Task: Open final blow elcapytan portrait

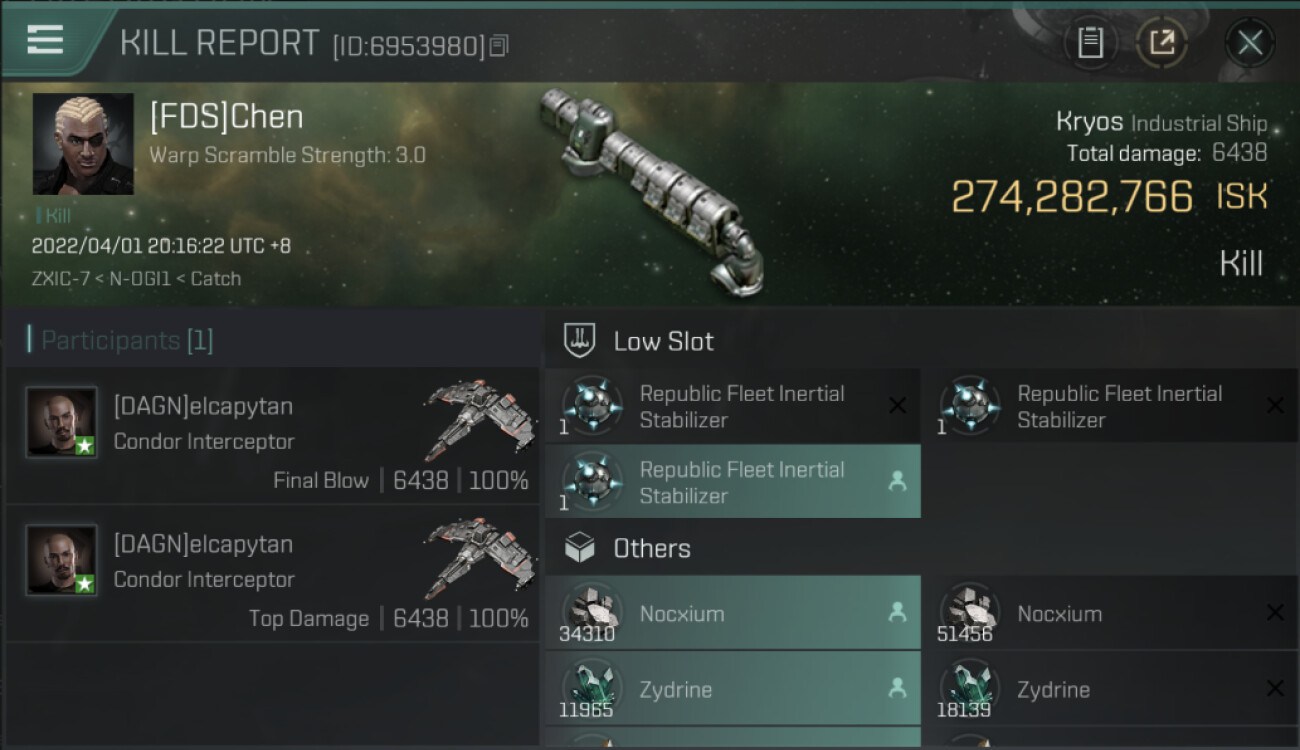Action: [x=62, y=422]
